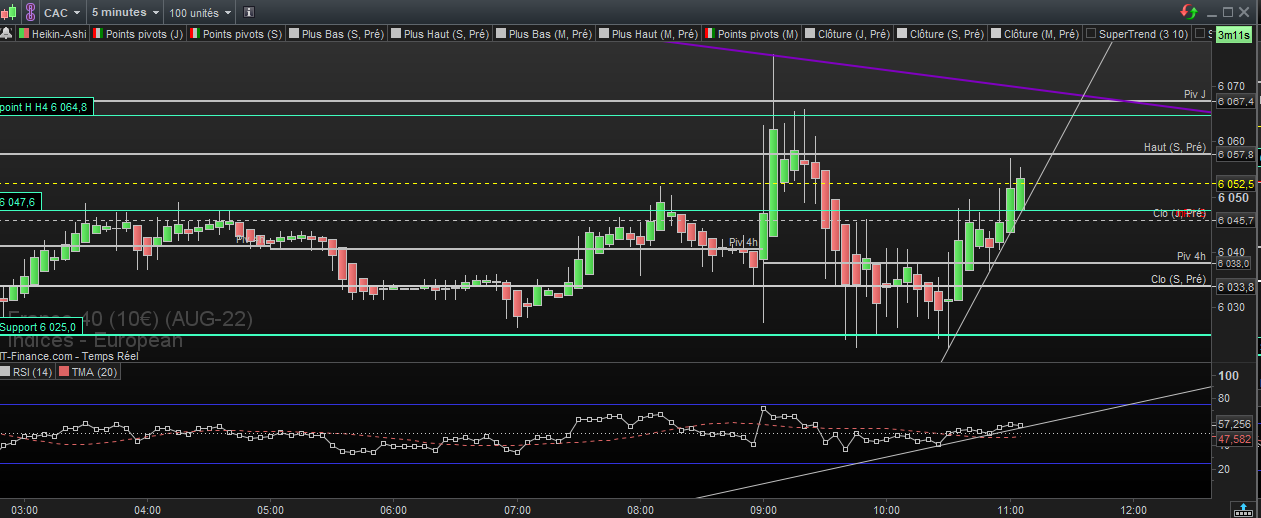The height and width of the screenshot is (518, 1261).
Task: Click the 6 067,4 price axis tag
Action: (1234, 101)
